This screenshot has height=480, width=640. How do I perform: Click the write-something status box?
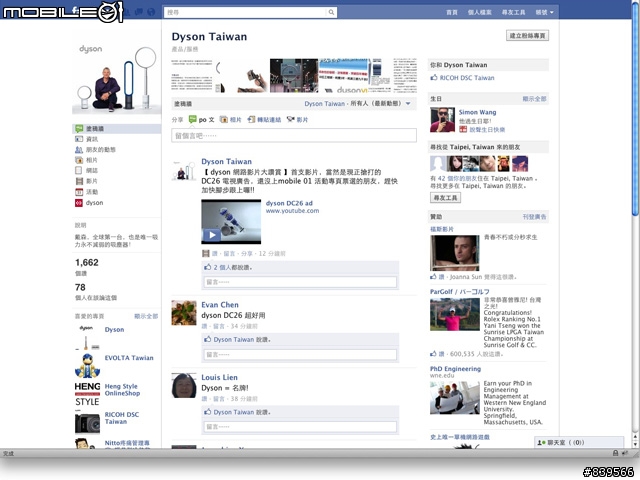(294, 136)
